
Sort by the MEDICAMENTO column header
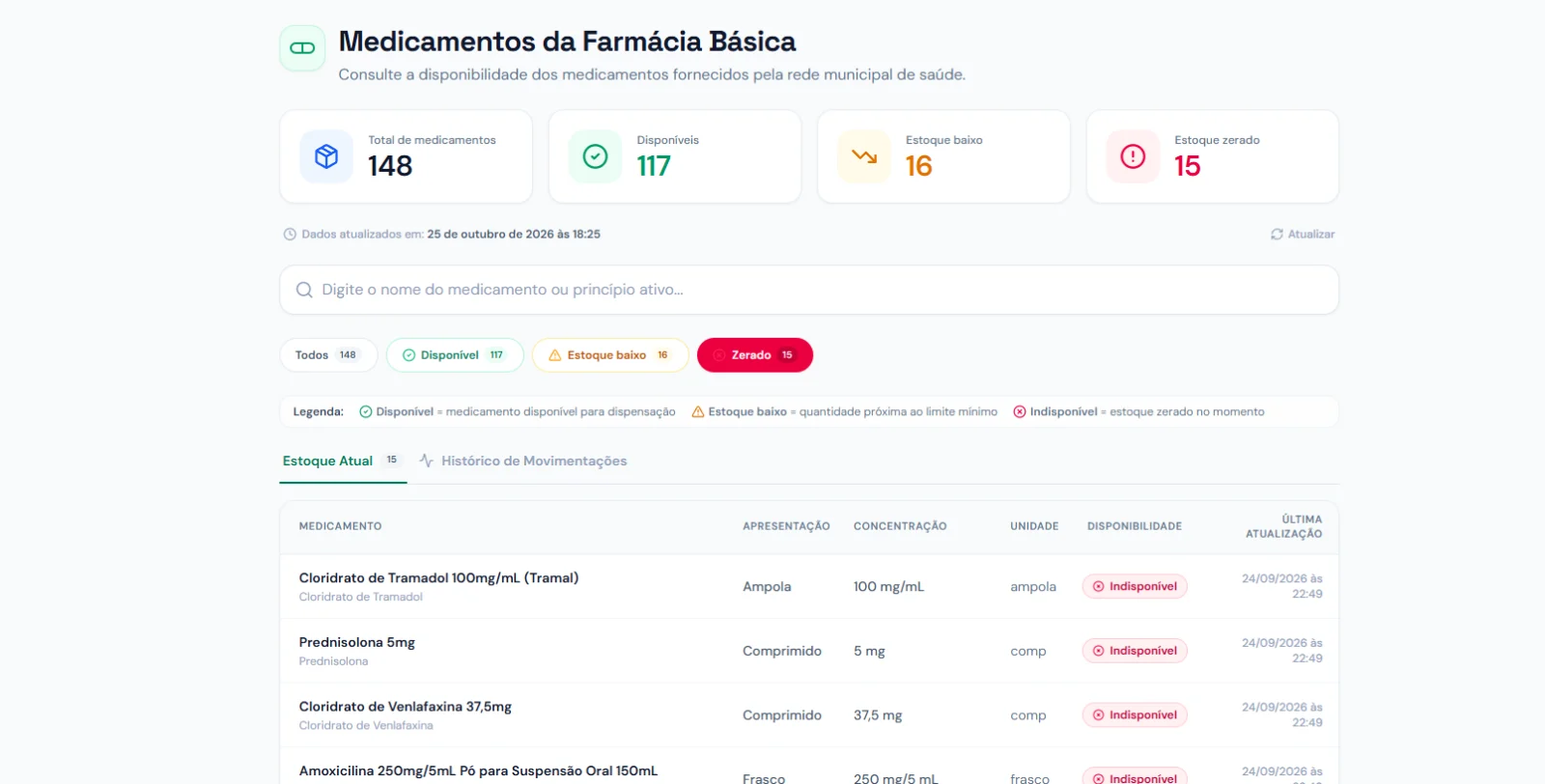click(340, 526)
